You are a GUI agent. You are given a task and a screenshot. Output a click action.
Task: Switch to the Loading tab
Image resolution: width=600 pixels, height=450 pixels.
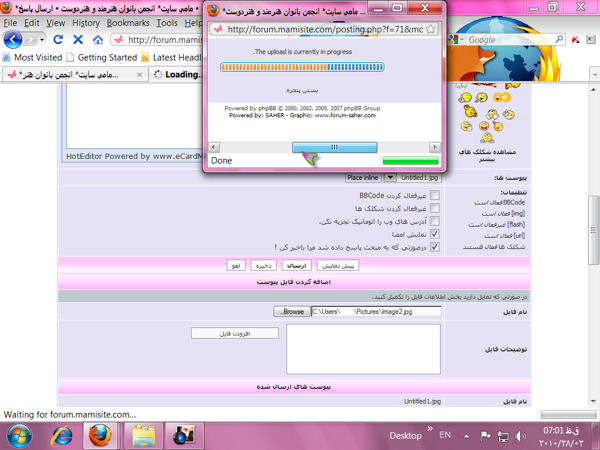pos(176,75)
